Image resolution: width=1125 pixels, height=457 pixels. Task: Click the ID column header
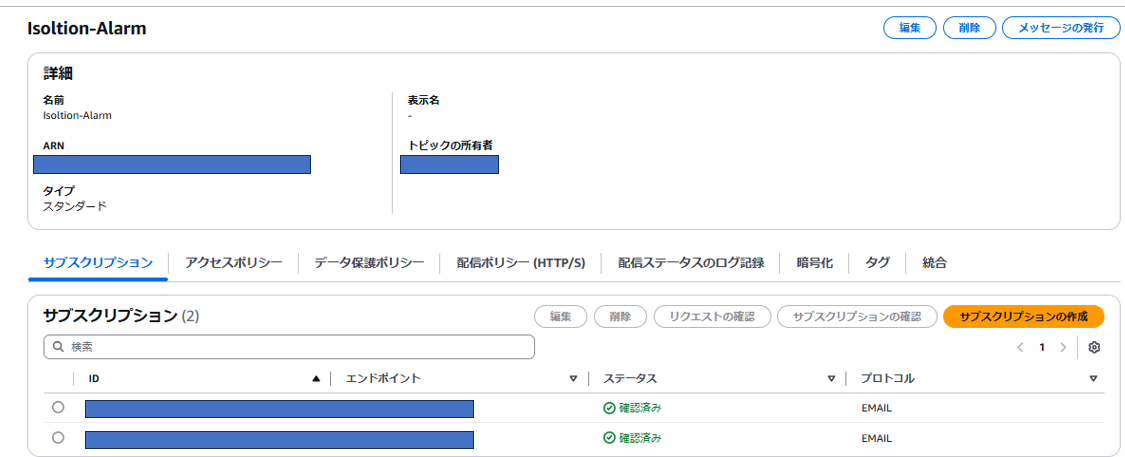tap(94, 378)
